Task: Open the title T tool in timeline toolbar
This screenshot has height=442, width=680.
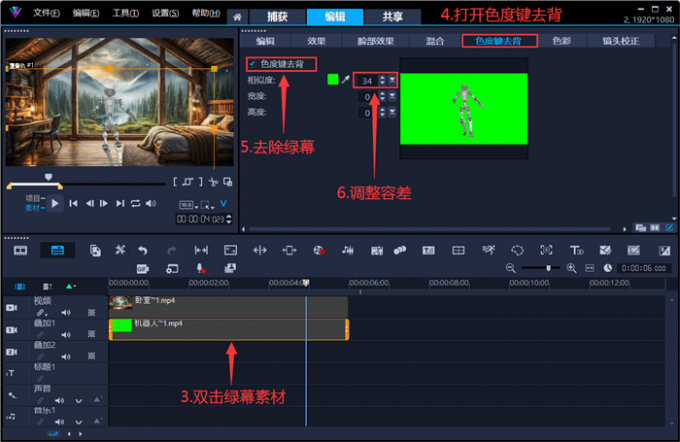Action: click(x=429, y=250)
